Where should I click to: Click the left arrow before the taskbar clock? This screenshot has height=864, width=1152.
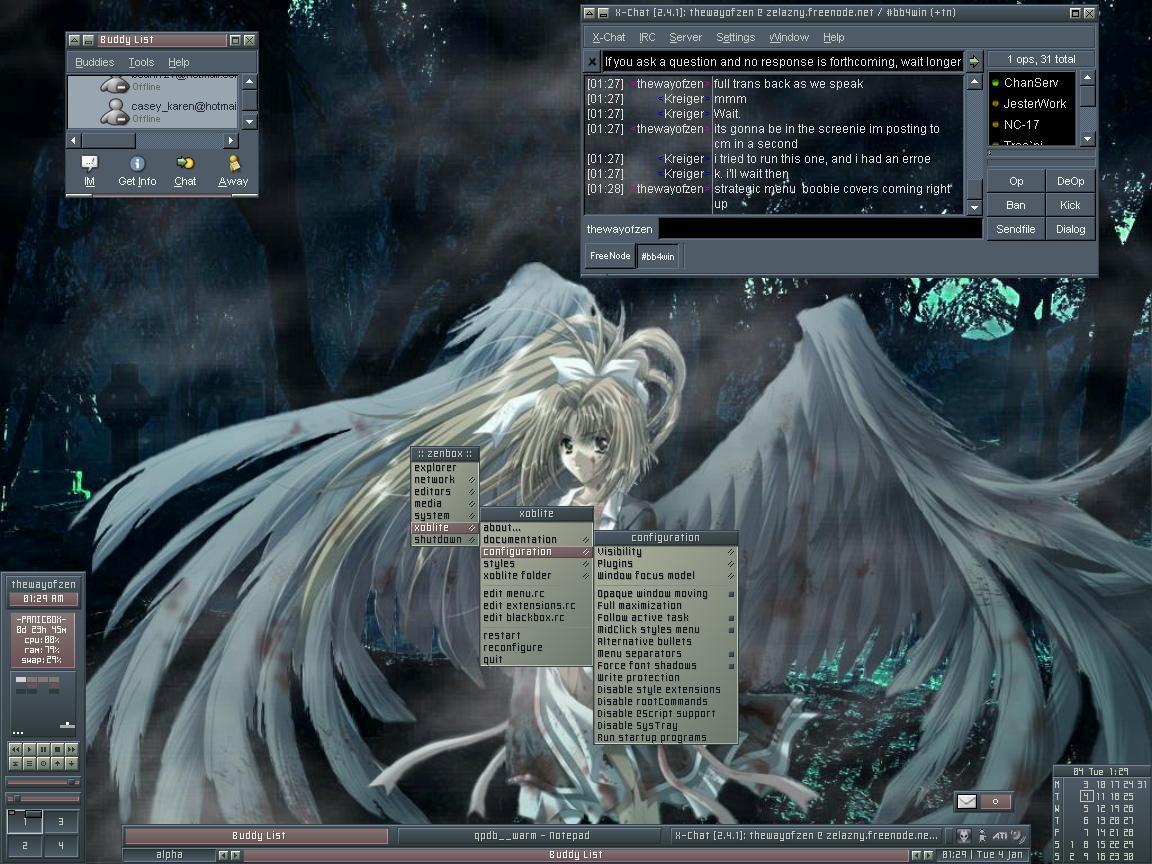coord(915,855)
